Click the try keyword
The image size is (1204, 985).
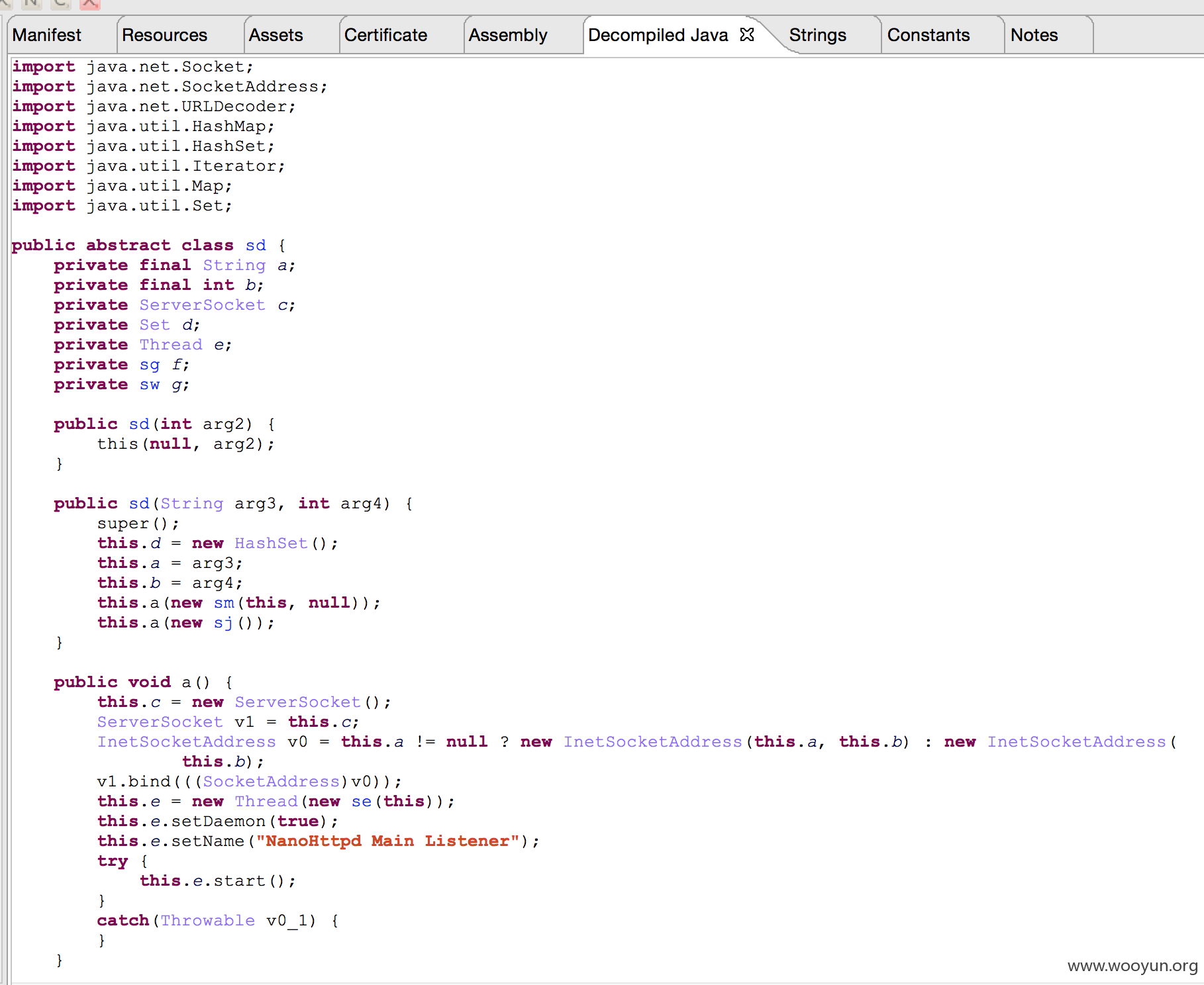coord(113,861)
